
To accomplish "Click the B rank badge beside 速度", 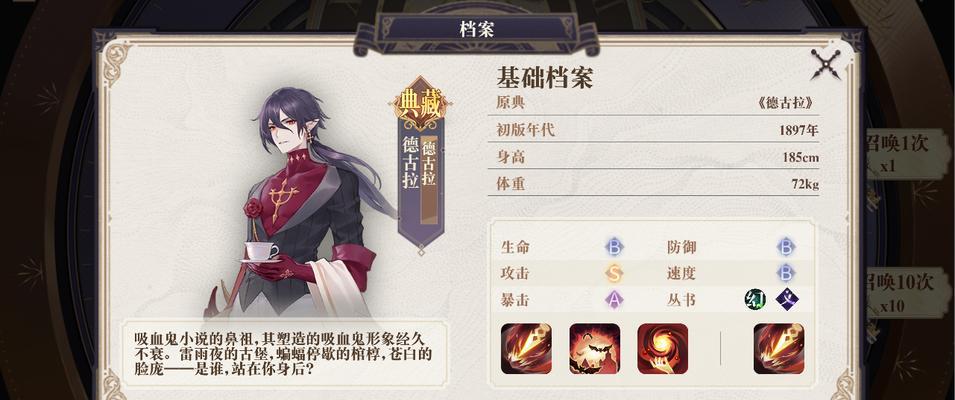I will tap(786, 273).
